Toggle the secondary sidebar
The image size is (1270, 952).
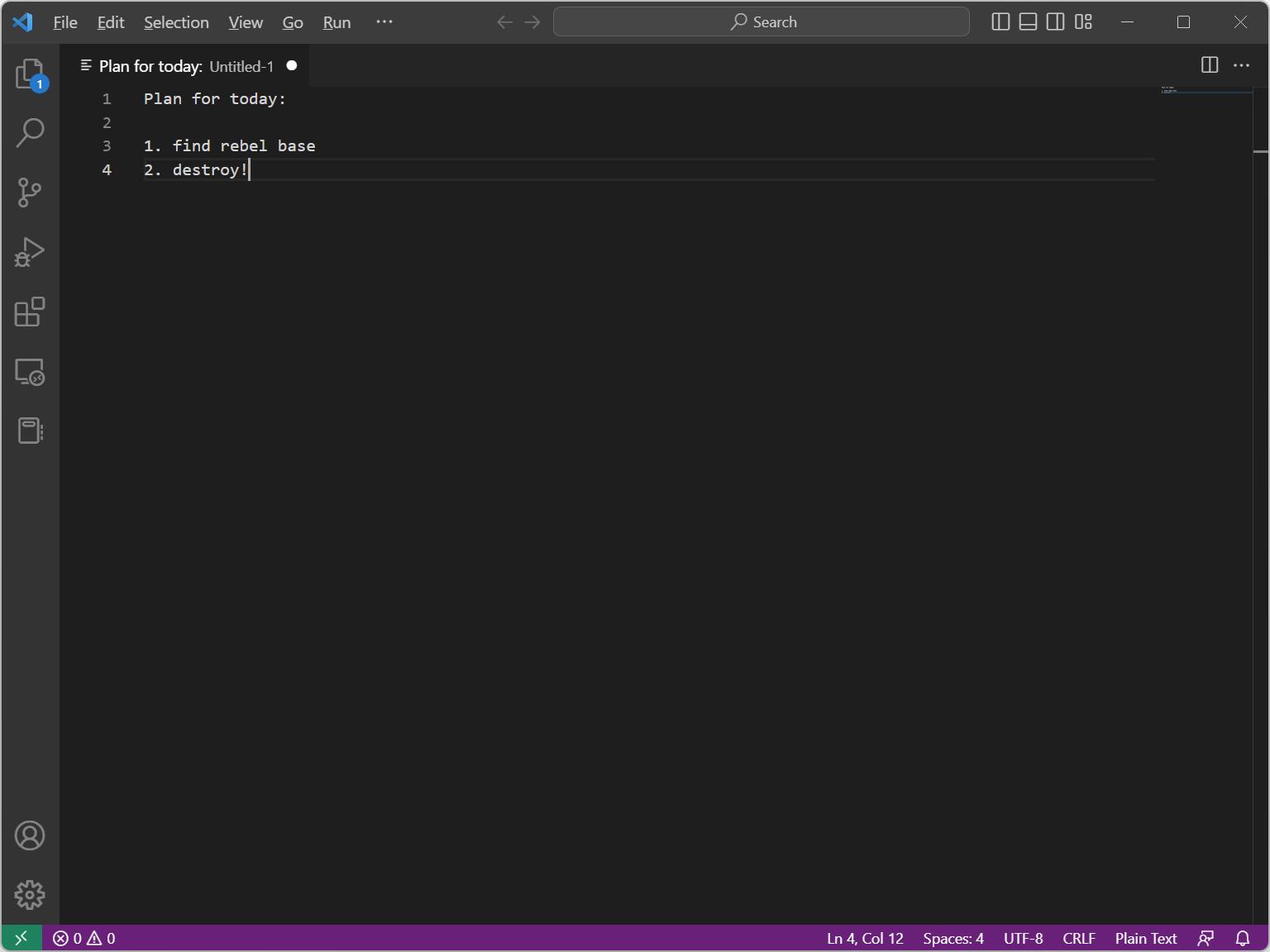pos(1055,22)
